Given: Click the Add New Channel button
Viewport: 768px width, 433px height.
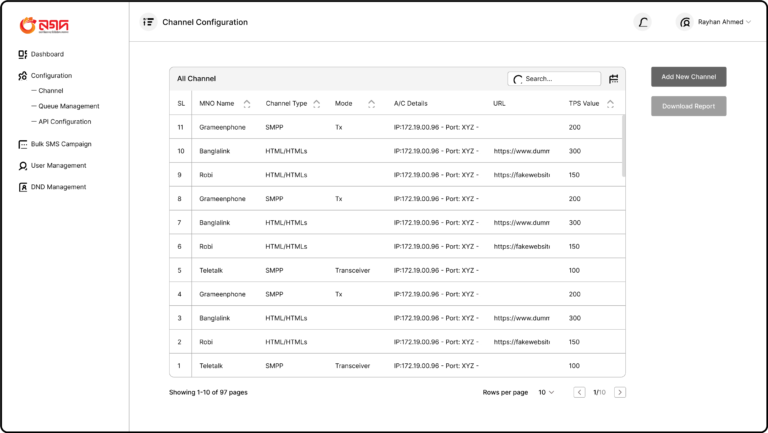Looking at the screenshot, I should pyautogui.click(x=689, y=77).
